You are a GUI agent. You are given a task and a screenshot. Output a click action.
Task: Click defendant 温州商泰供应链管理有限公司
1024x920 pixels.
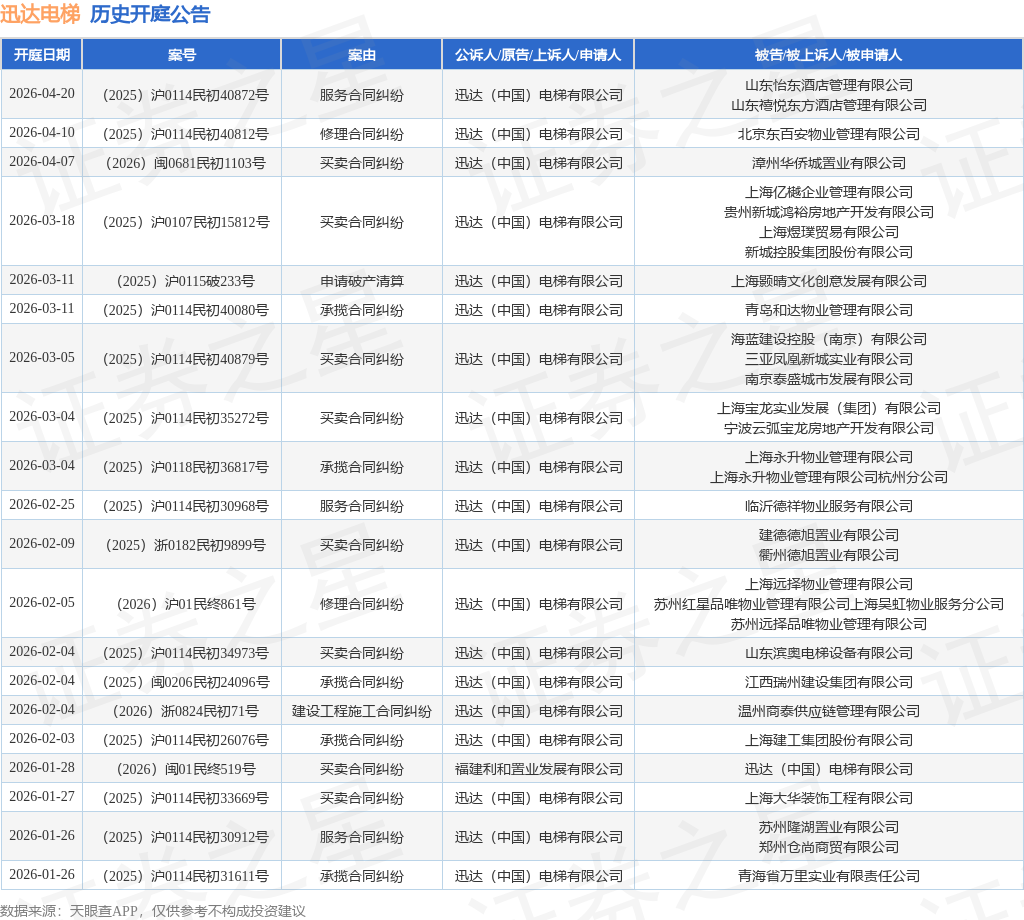[x=829, y=711]
